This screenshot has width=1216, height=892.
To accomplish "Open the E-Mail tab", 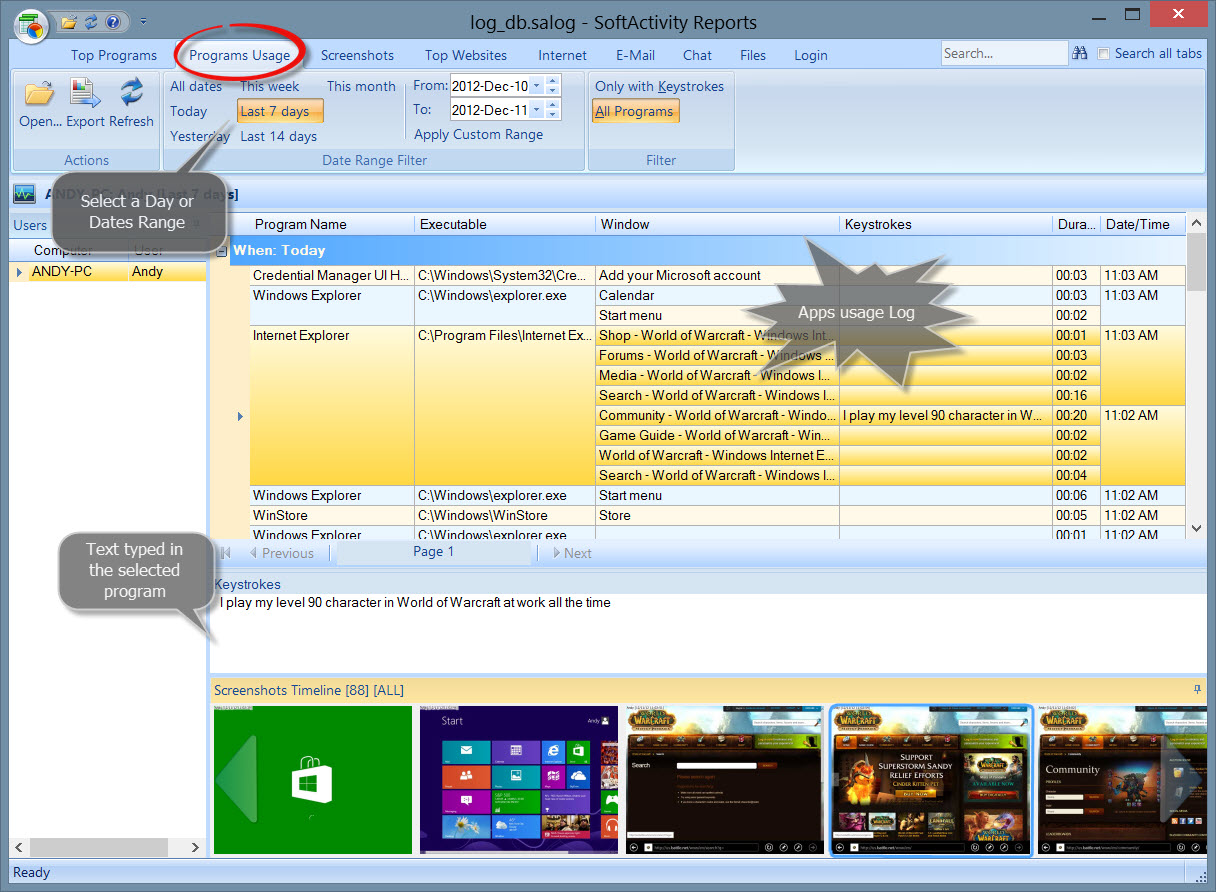I will tap(635, 55).
